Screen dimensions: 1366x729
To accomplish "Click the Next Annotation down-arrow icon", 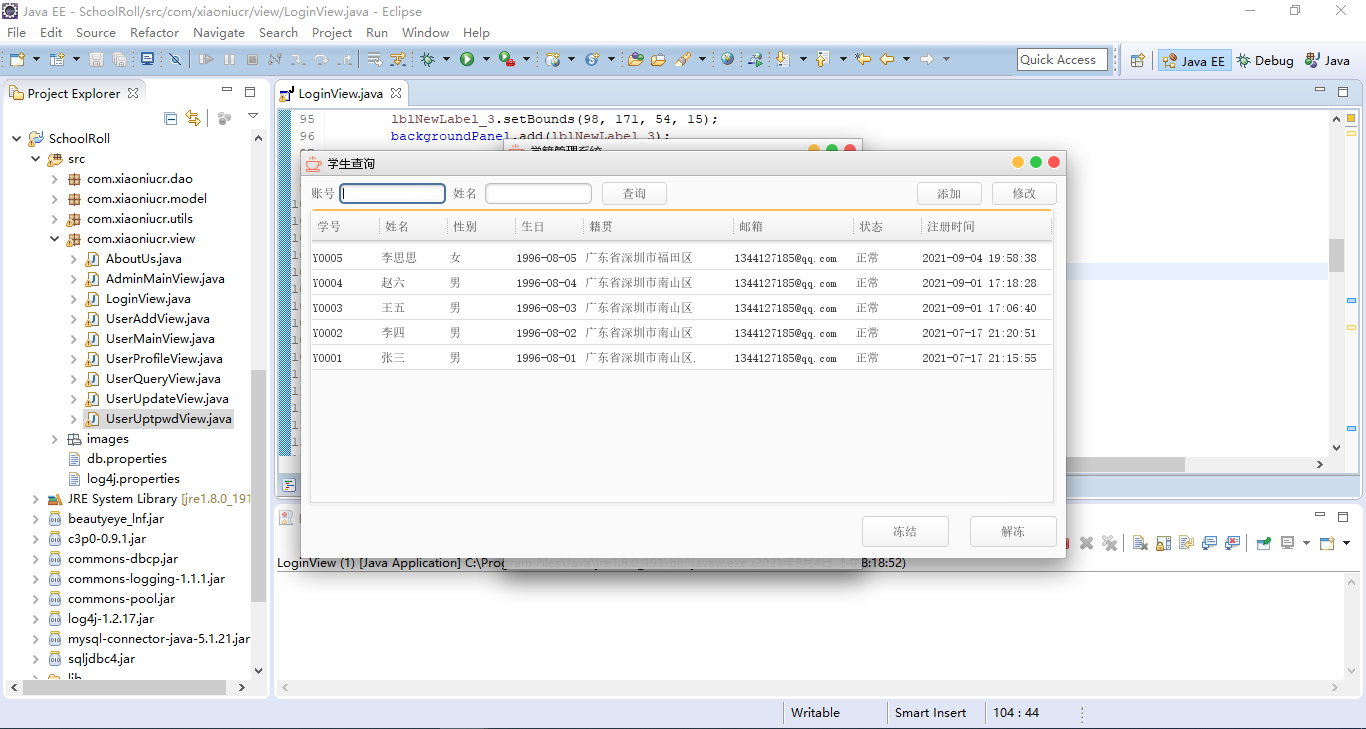I will tap(782, 60).
